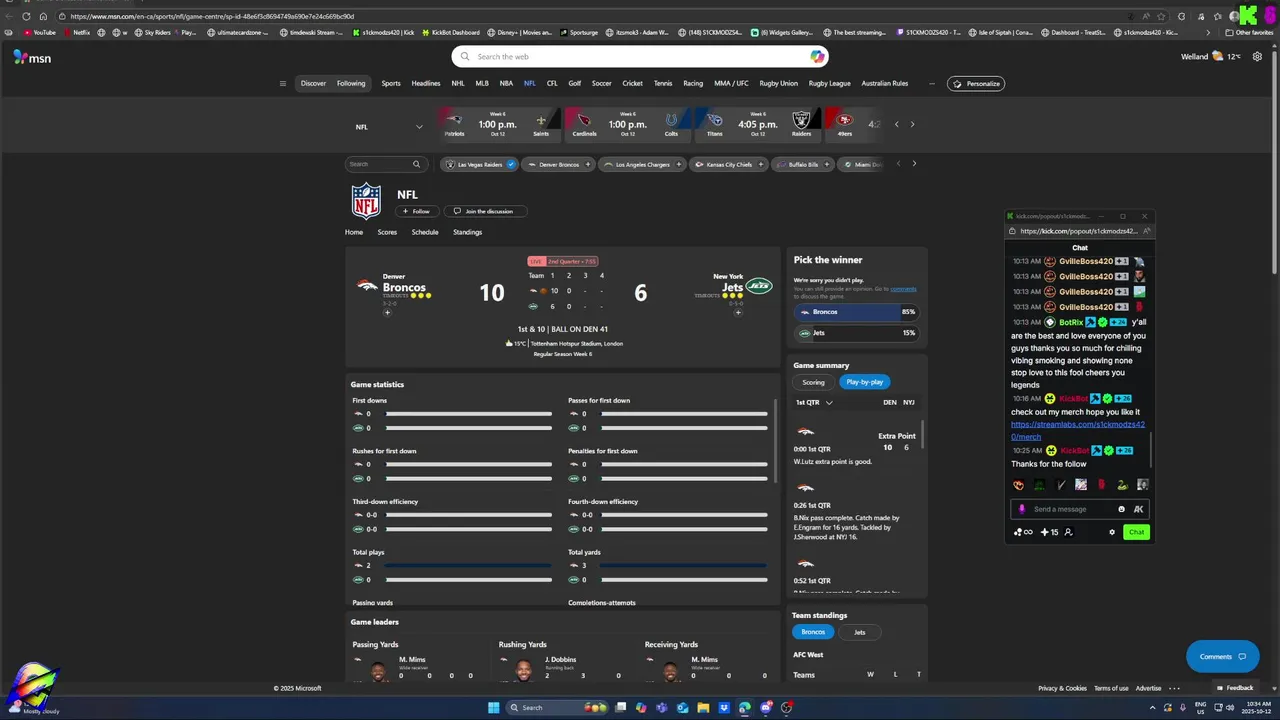Click the browser reload button

pos(26,16)
